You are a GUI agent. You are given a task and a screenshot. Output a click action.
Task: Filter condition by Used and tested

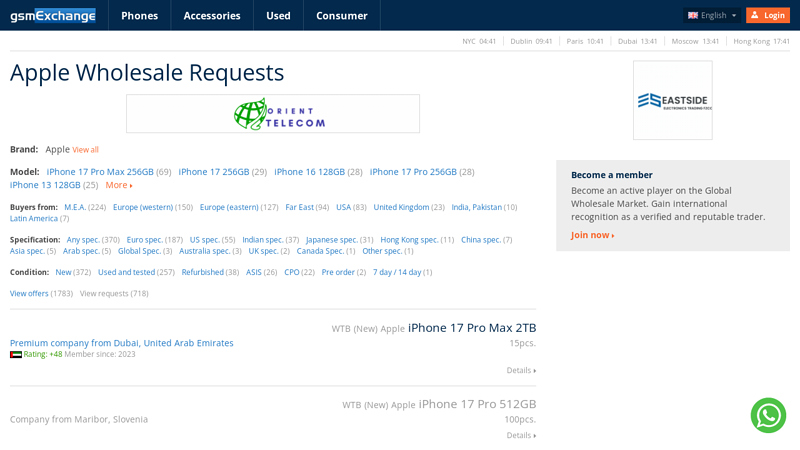(127, 272)
